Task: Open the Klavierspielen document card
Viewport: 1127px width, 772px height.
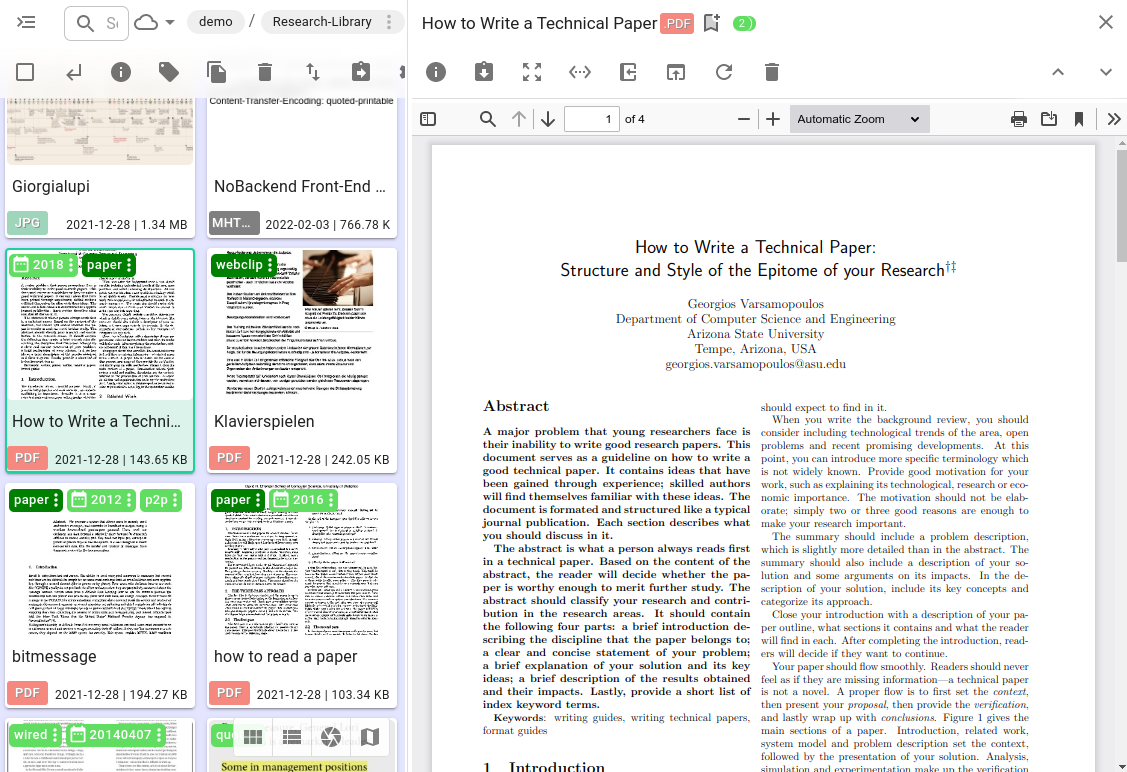Action: tap(302, 360)
